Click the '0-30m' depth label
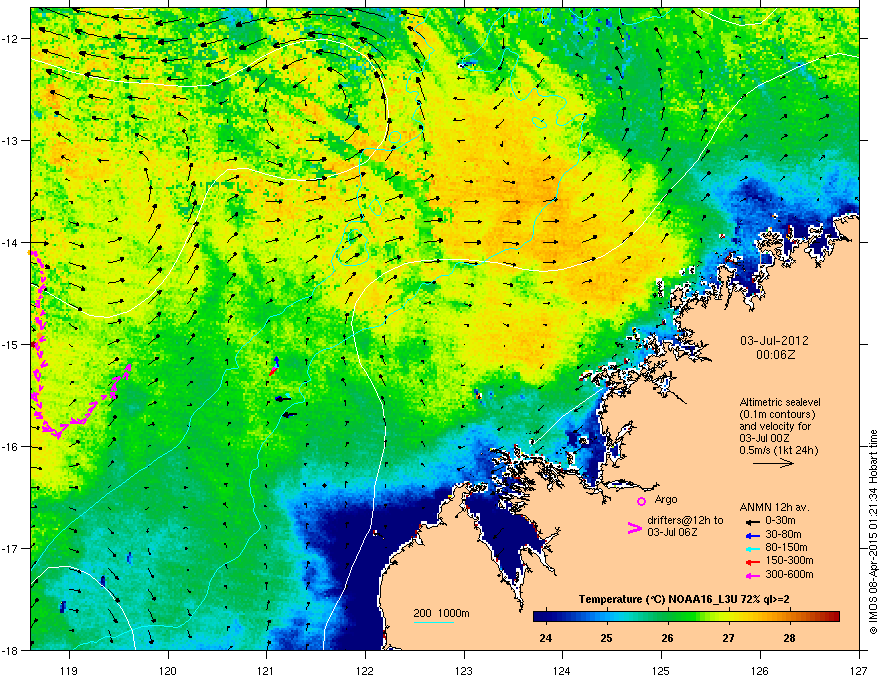880x680 pixels. [x=781, y=521]
